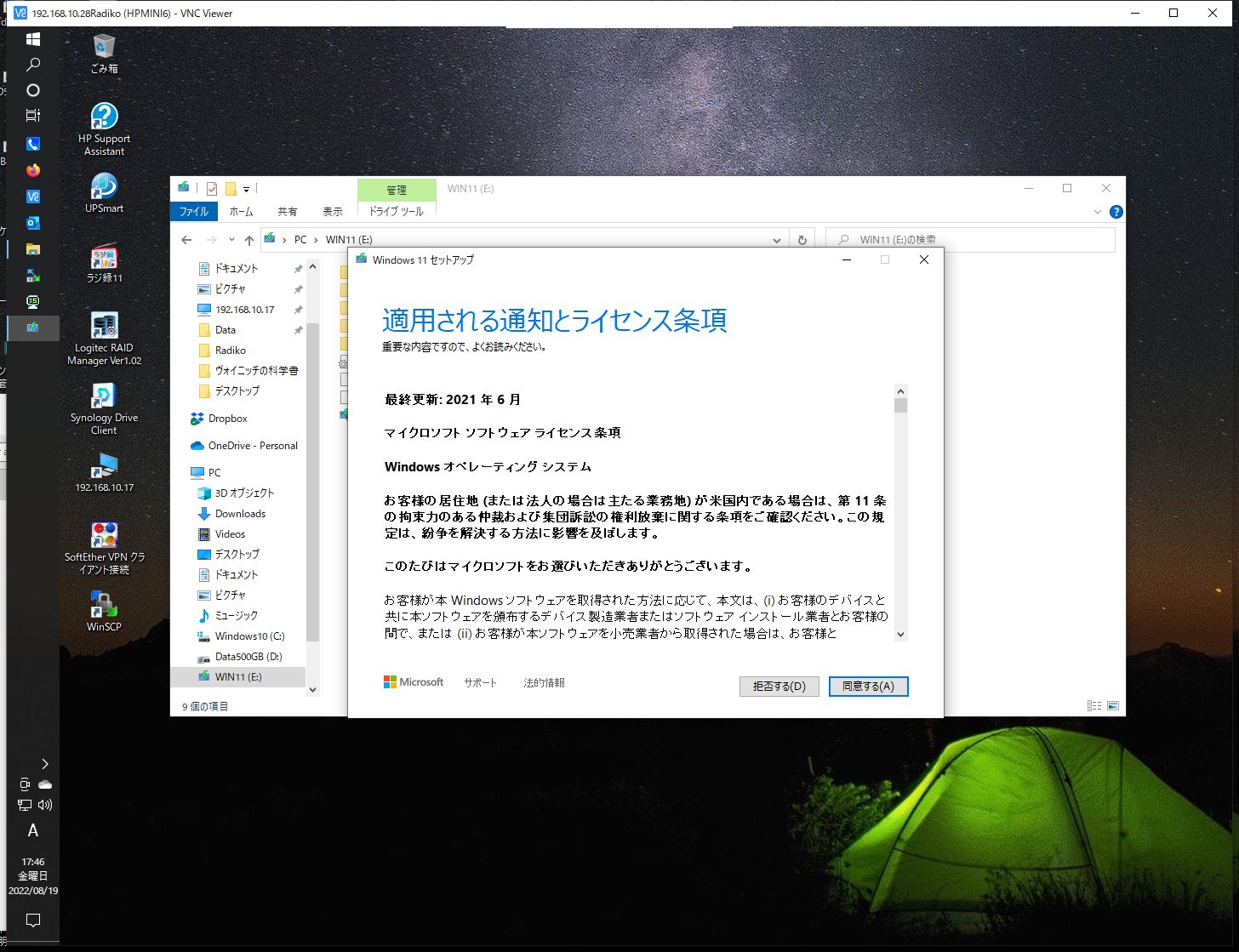Screen dimensions: 1239x952
Task: Click the Explorer properties quick-access icon
Action: [x=212, y=189]
